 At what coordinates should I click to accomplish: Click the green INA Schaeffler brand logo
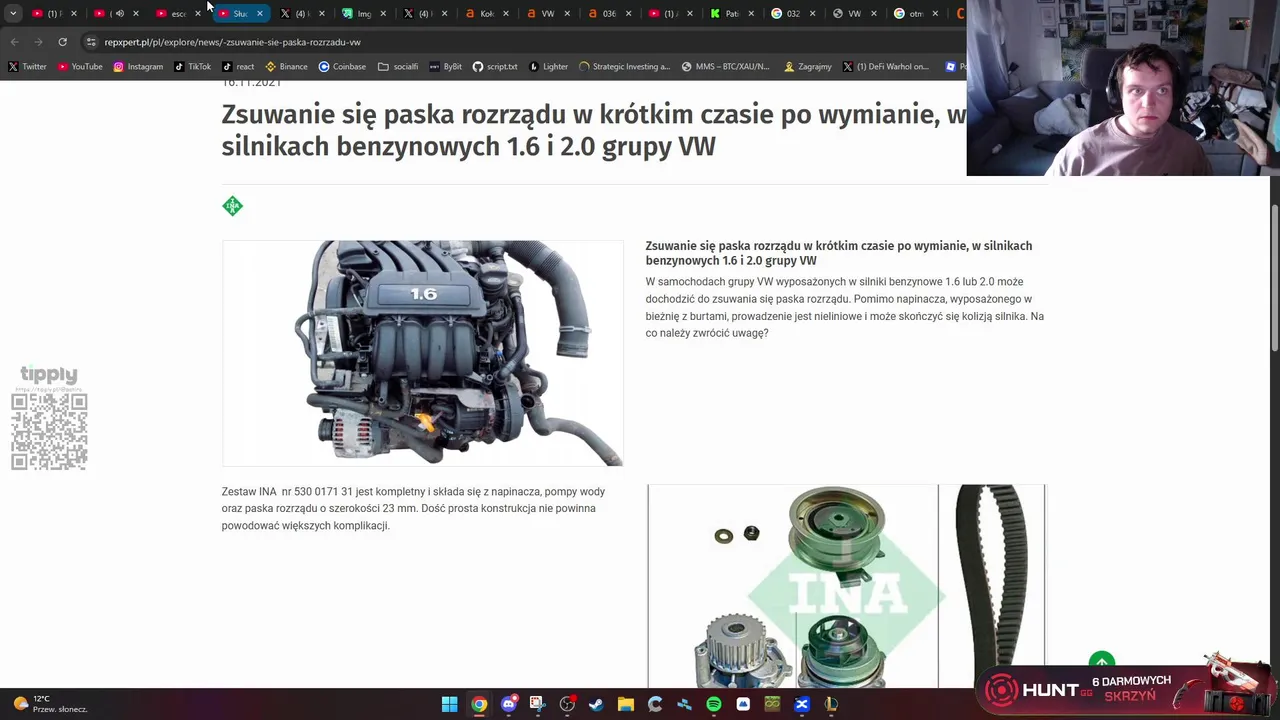[232, 206]
